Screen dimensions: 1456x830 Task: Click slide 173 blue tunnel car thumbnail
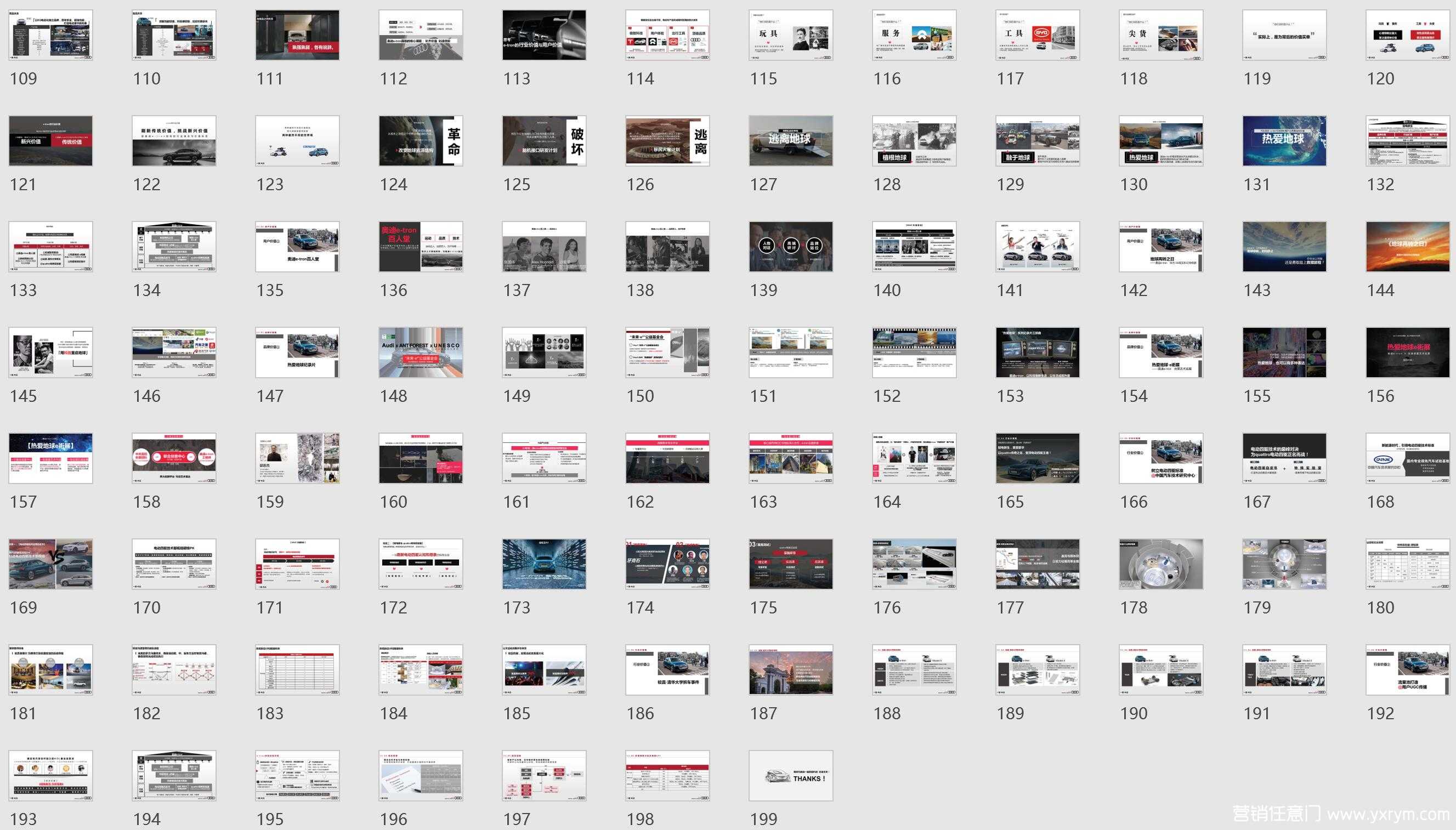[x=545, y=564]
